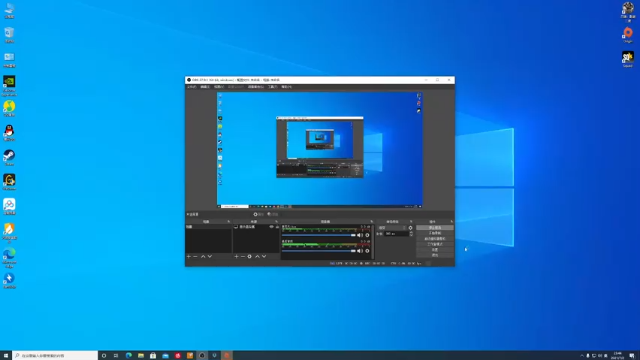The image size is (640, 360).
Task: Adjust the top channel blue volume slider
Action: (319, 235)
